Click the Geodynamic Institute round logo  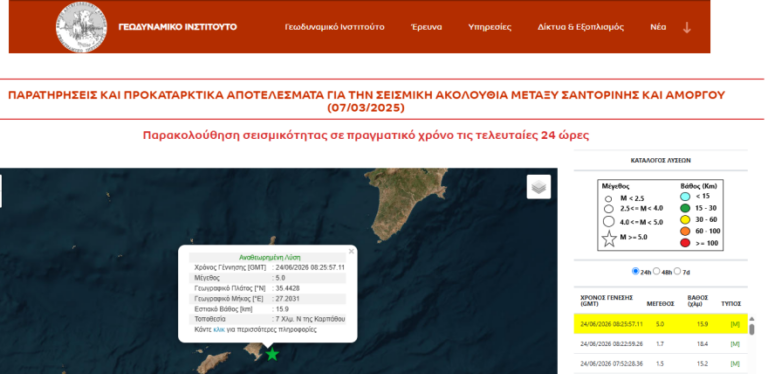click(81, 27)
